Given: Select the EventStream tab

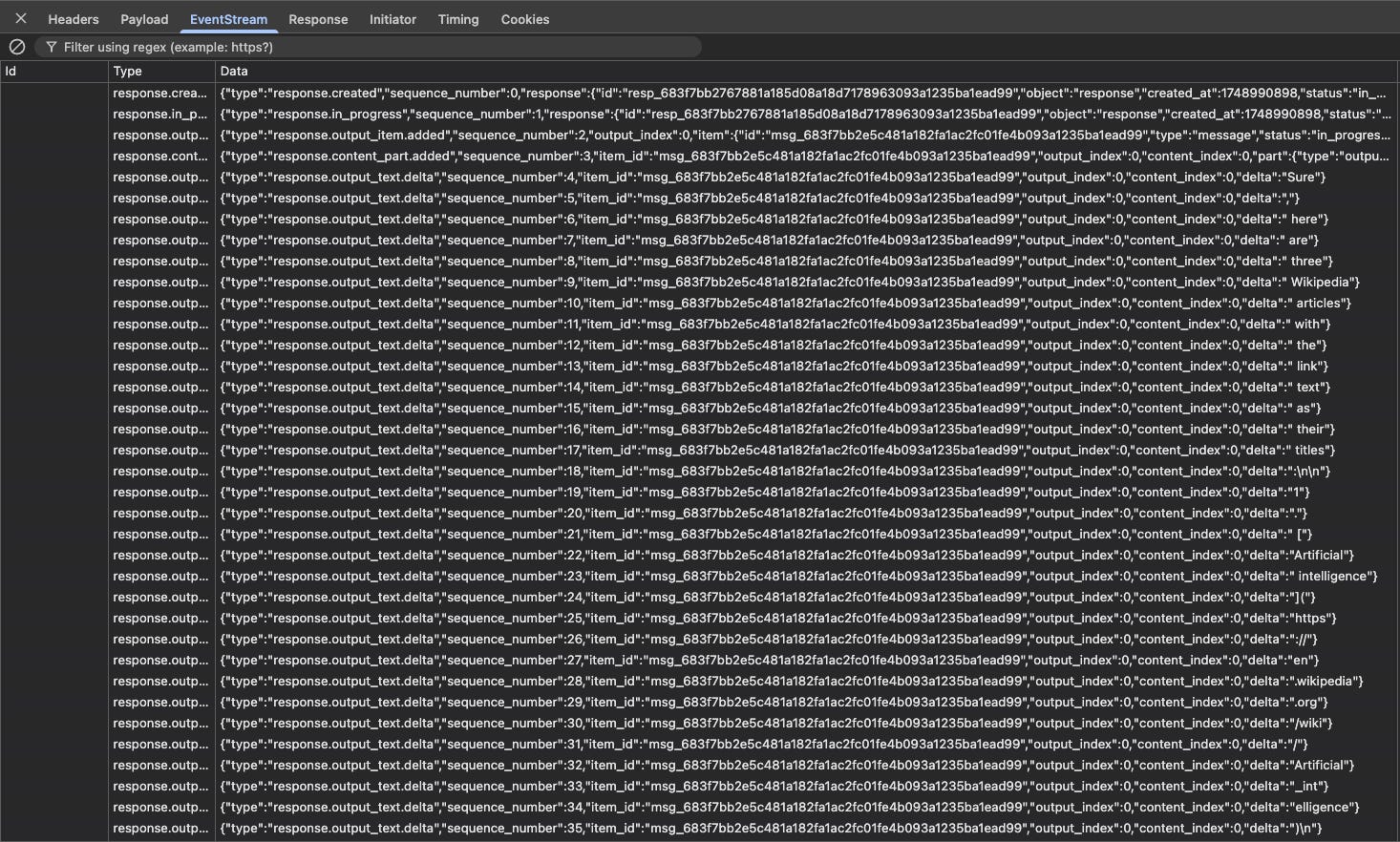Looking at the screenshot, I should click(x=228, y=18).
